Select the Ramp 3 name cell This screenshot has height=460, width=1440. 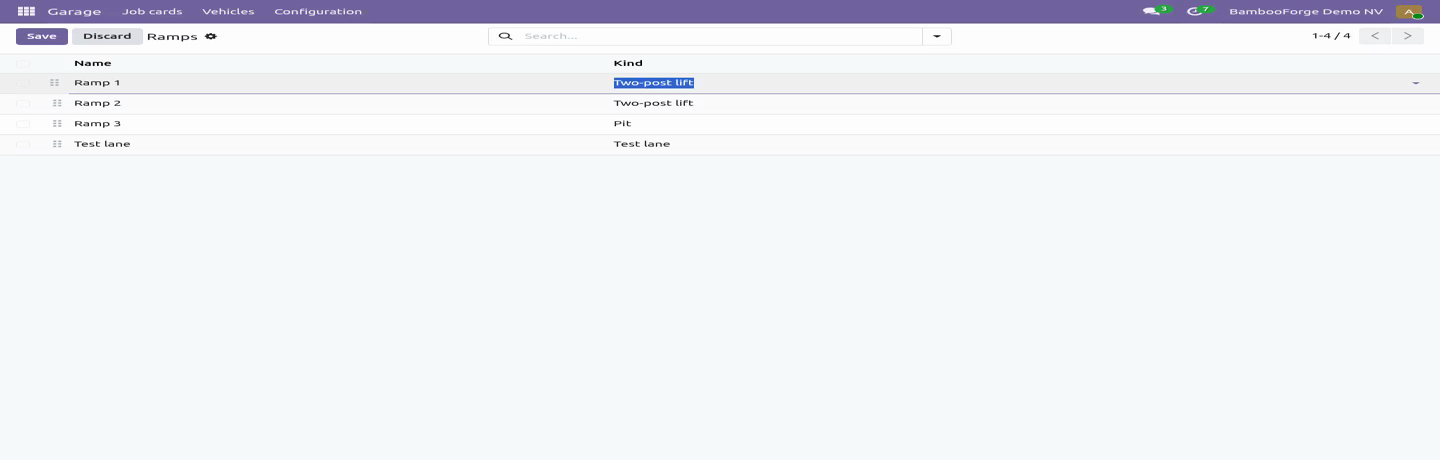coord(339,124)
